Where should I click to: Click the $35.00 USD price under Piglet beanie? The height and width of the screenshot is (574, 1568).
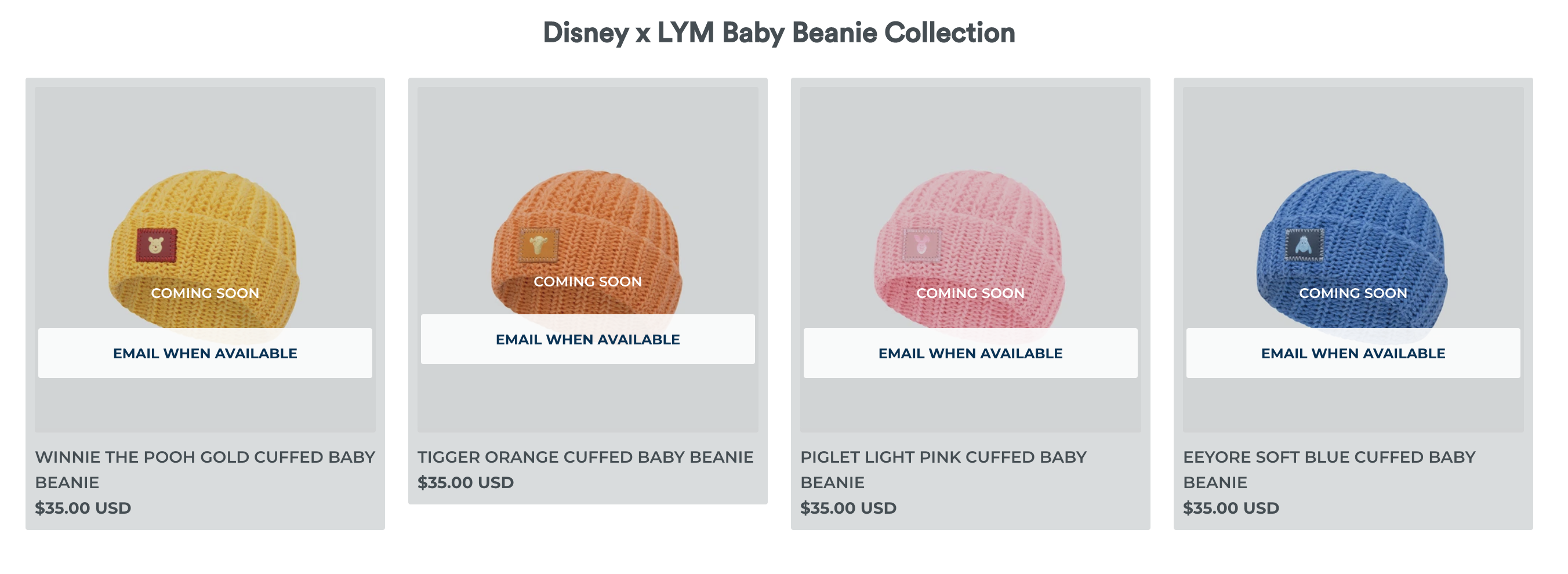[x=847, y=508]
